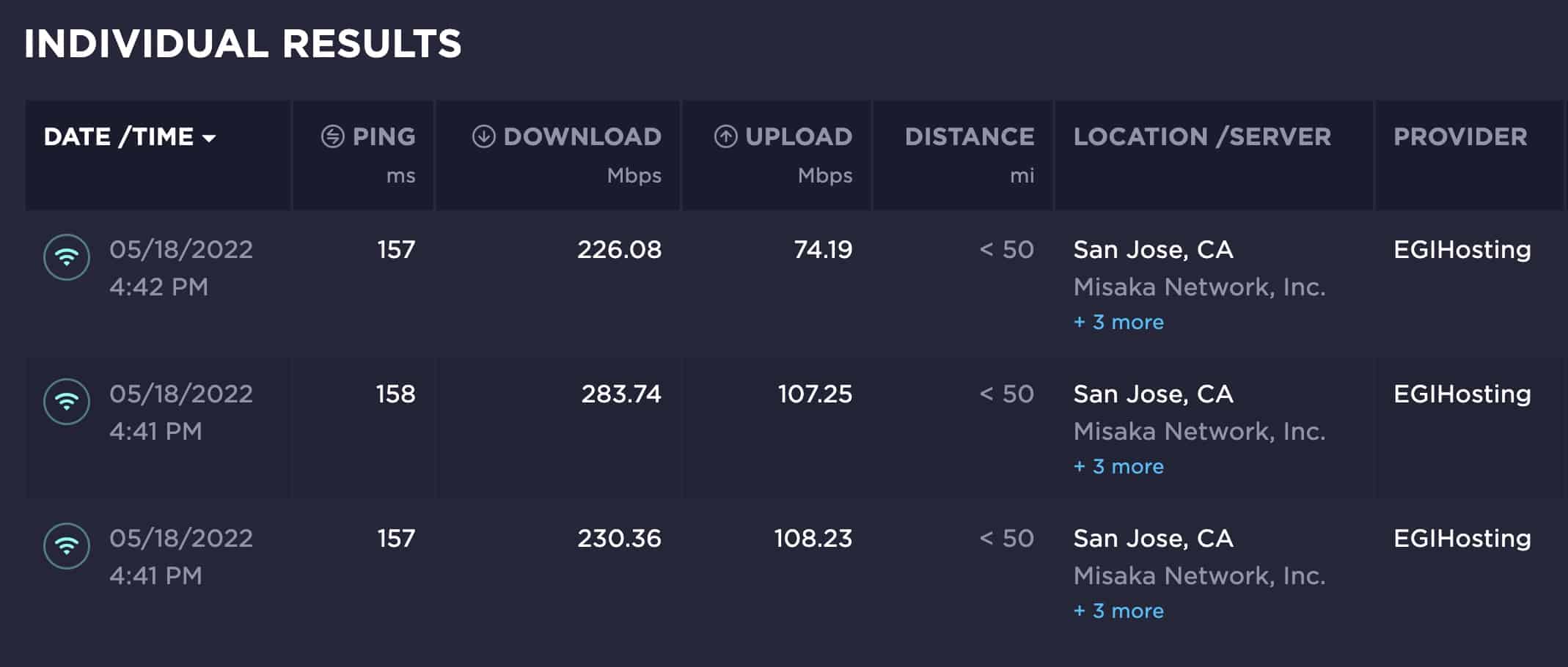Click the Location /Server column header
1568x667 pixels.
pos(1202,136)
